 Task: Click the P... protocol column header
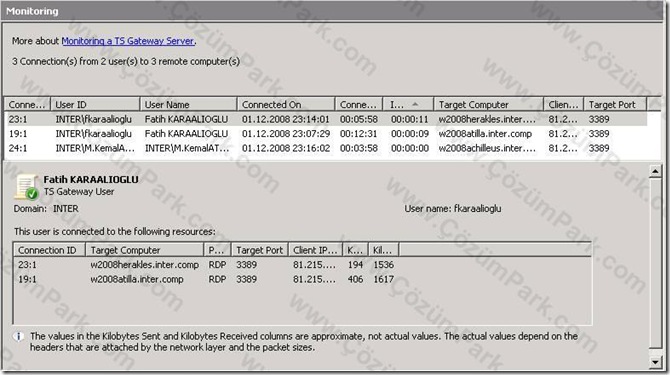click(x=217, y=250)
